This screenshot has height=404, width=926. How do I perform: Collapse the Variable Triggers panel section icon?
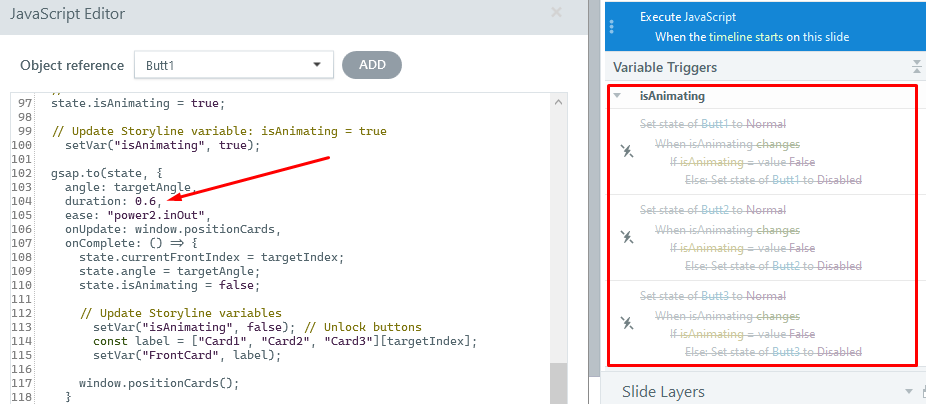pos(916,67)
